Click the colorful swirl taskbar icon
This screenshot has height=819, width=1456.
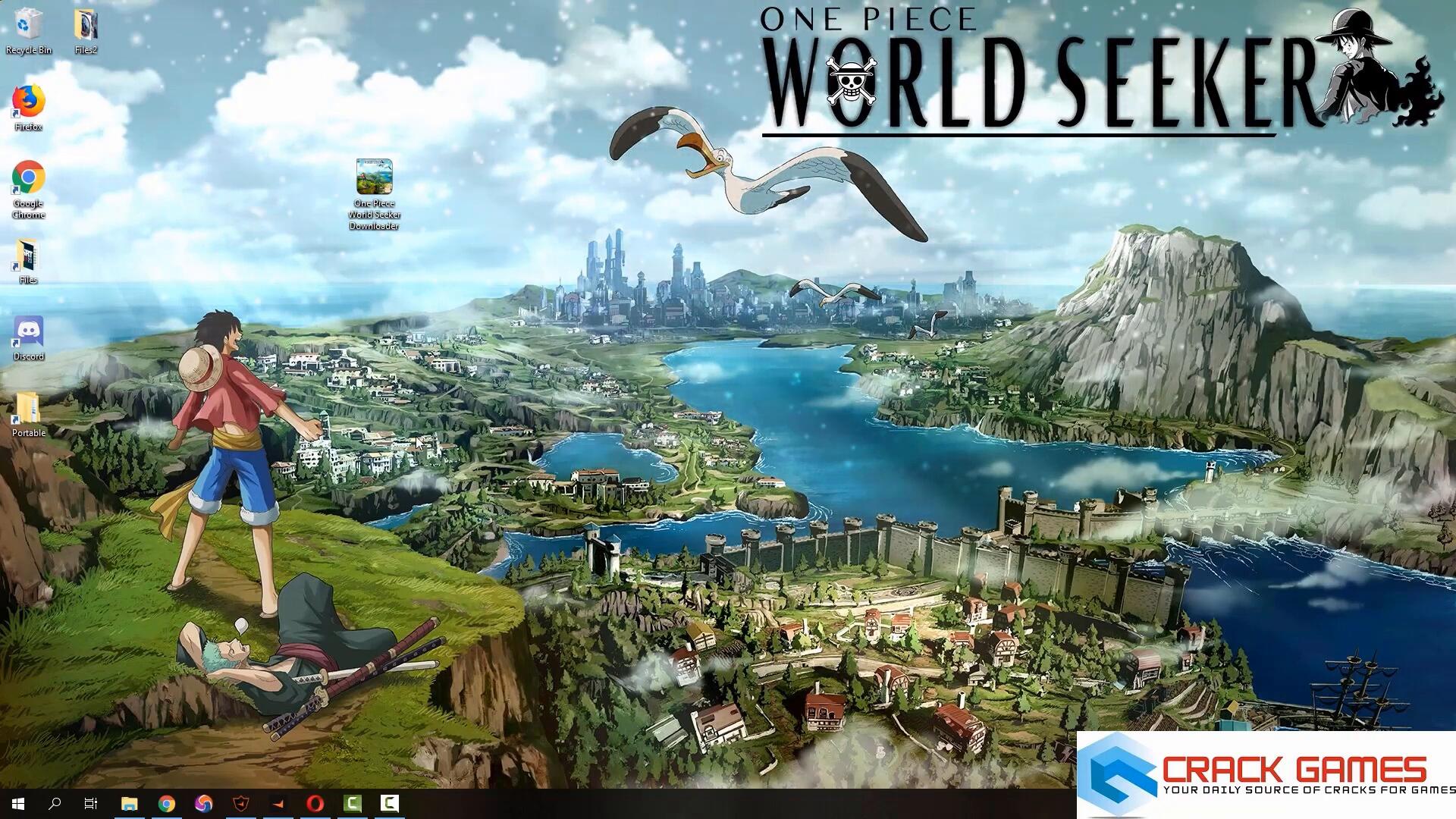(203, 803)
